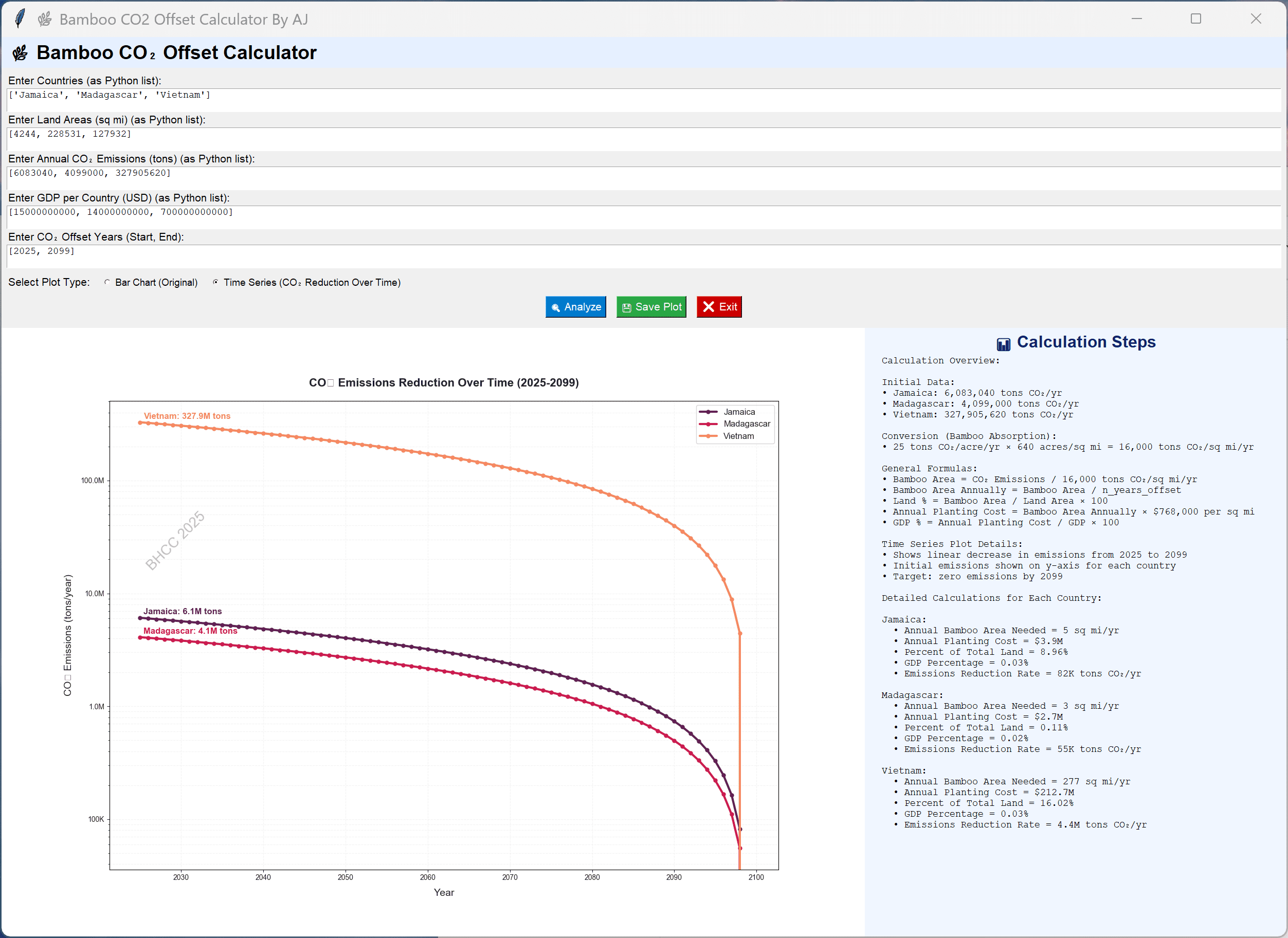Select Time Series plot type radio button
Screen dimensions: 1288x938
tap(216, 282)
